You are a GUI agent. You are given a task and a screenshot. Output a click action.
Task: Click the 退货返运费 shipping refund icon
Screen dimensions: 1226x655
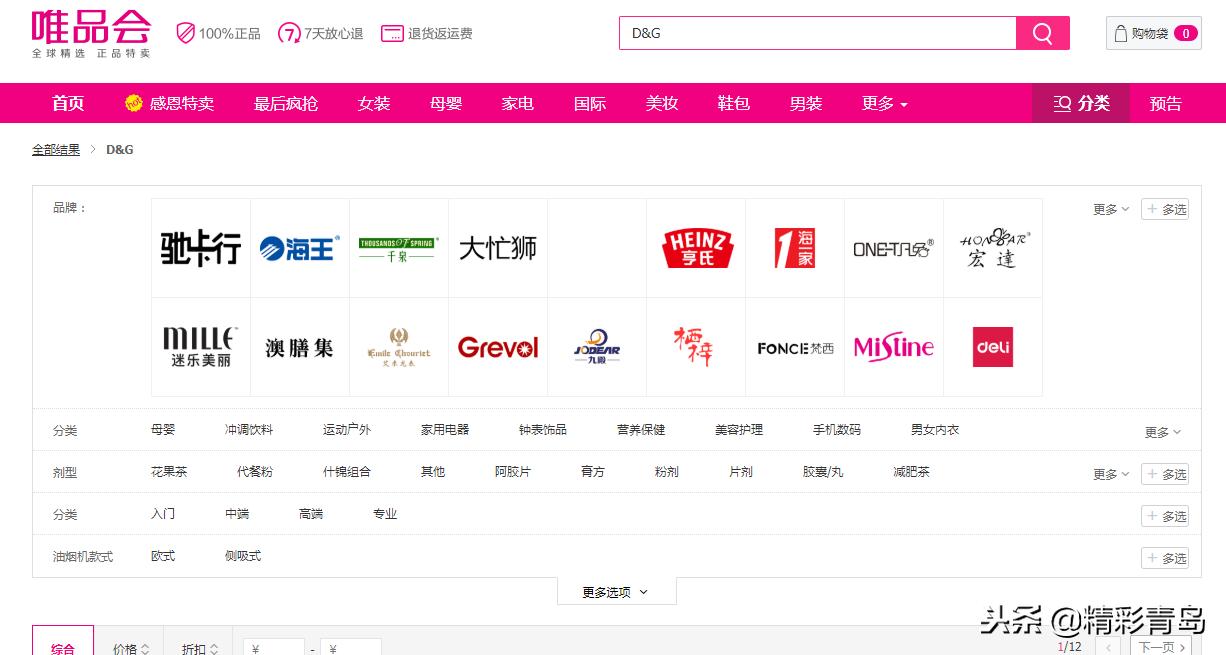[392, 33]
